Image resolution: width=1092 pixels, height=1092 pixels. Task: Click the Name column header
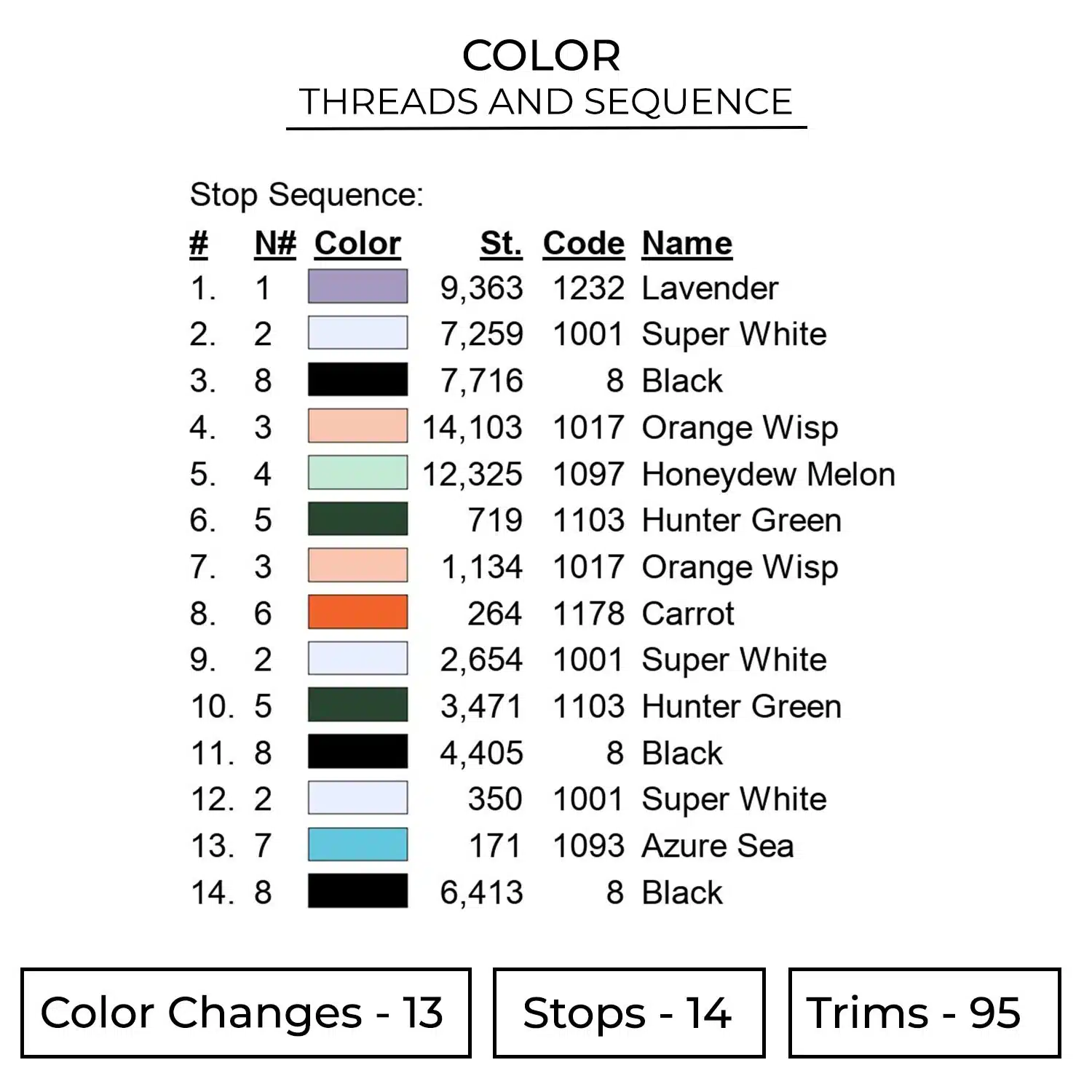click(x=687, y=243)
